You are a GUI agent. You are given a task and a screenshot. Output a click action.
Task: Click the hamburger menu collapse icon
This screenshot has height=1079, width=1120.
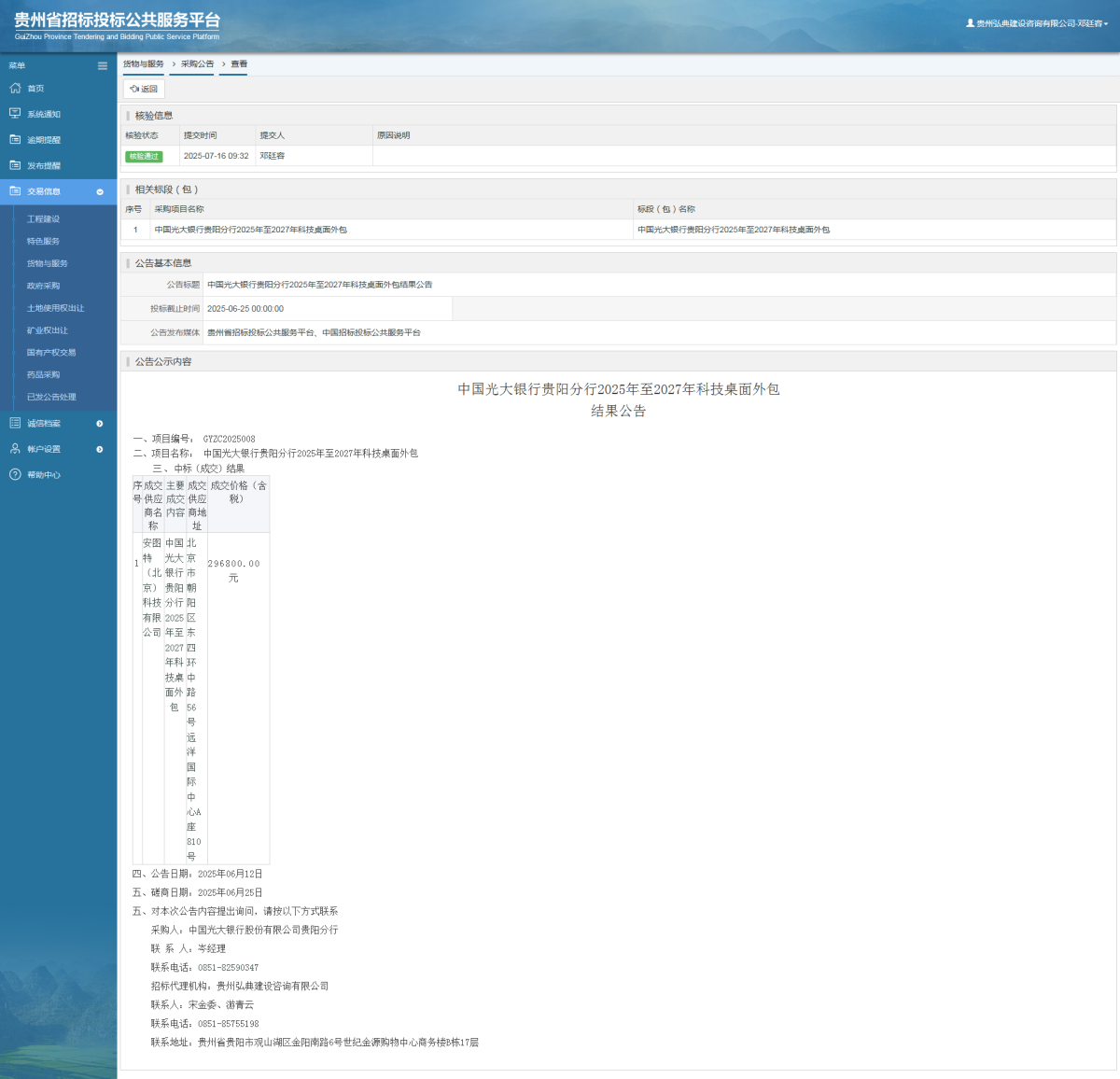(x=103, y=65)
